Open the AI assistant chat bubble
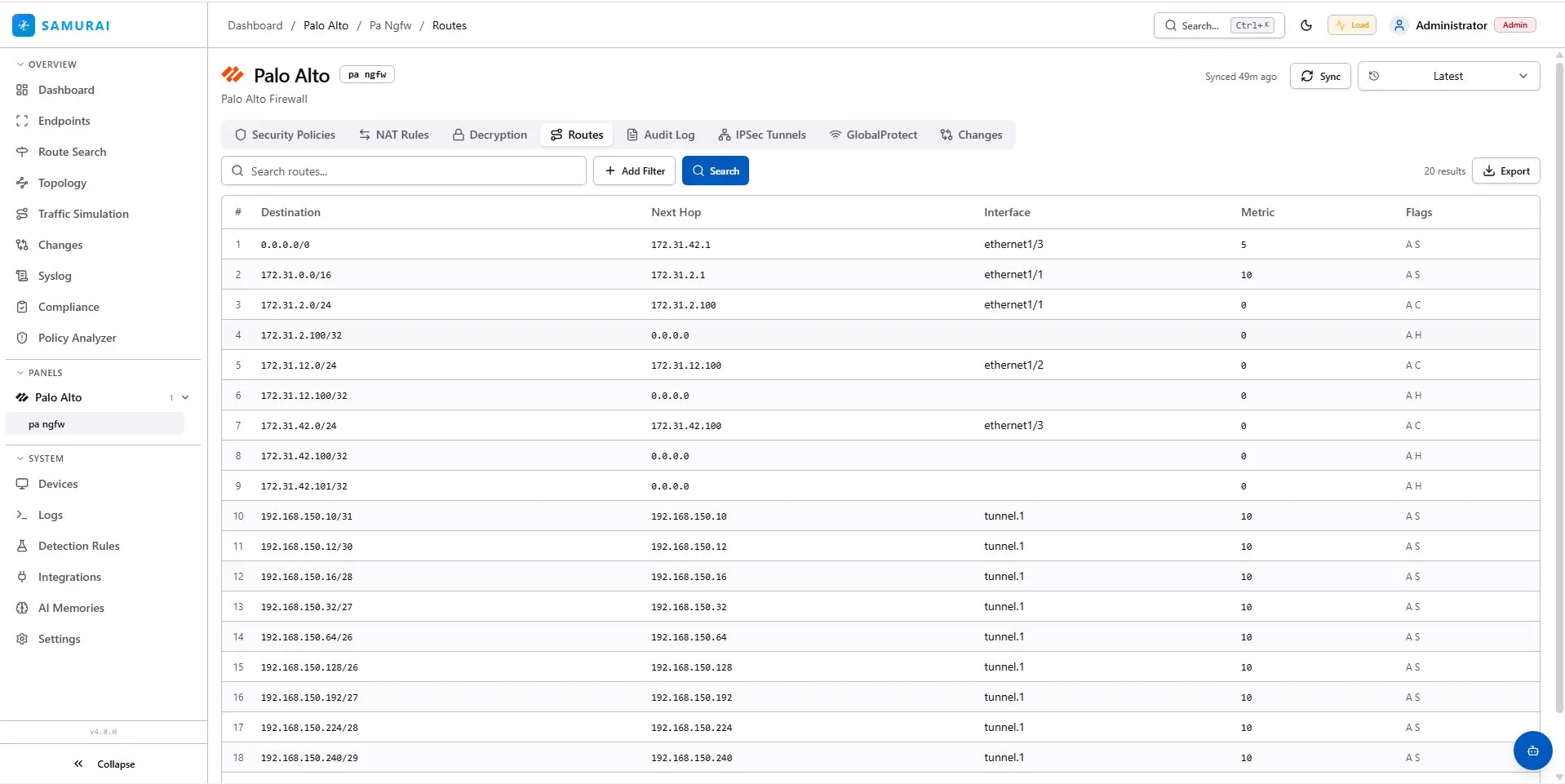The width and height of the screenshot is (1565, 784). pos(1532,751)
